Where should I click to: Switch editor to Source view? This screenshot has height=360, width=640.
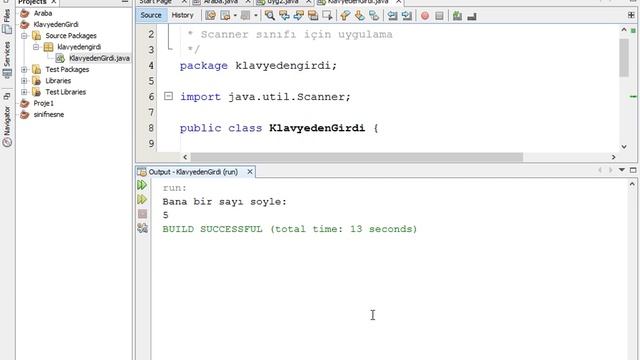151,15
